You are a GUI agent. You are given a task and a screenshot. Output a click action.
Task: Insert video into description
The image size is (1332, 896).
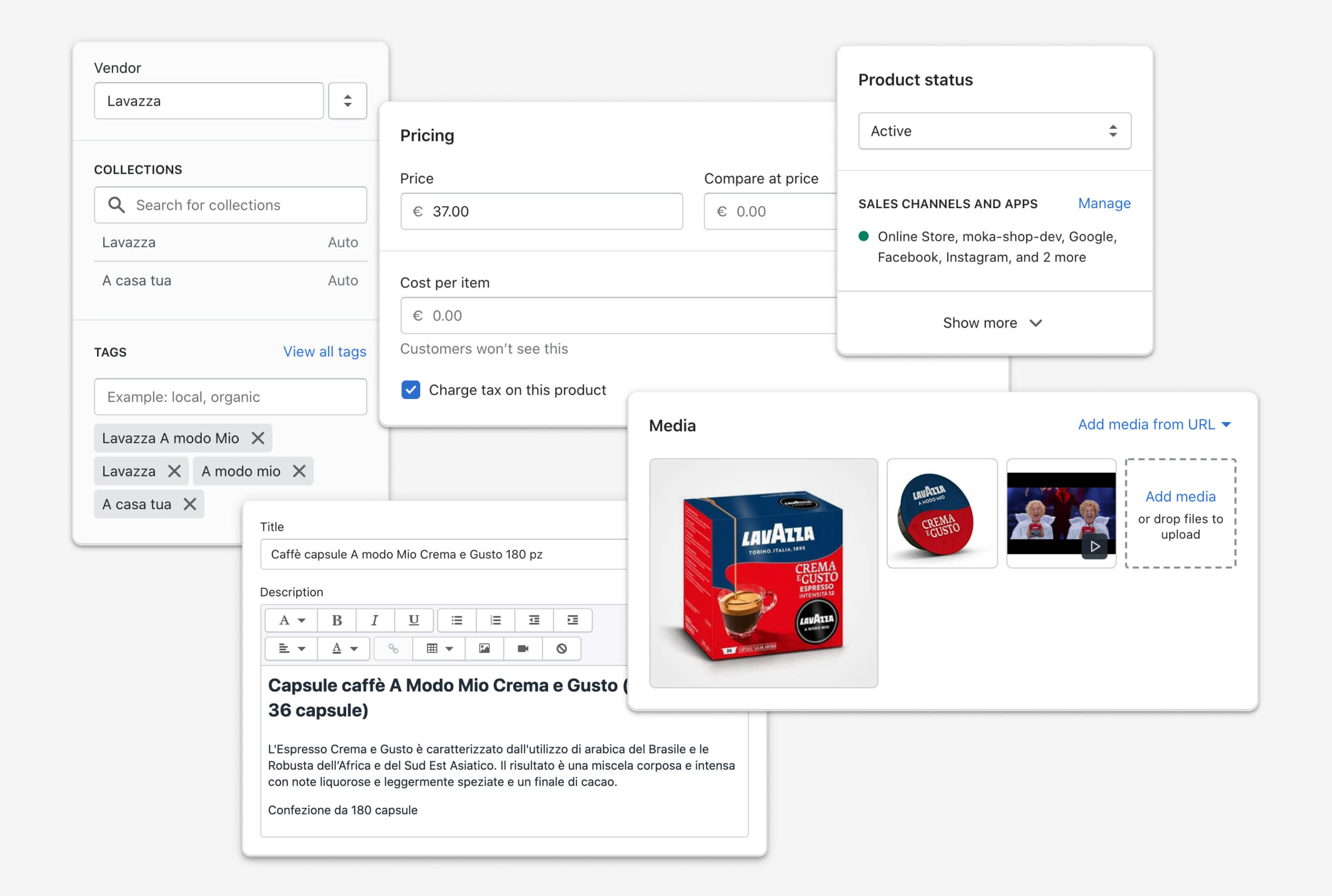click(x=523, y=649)
